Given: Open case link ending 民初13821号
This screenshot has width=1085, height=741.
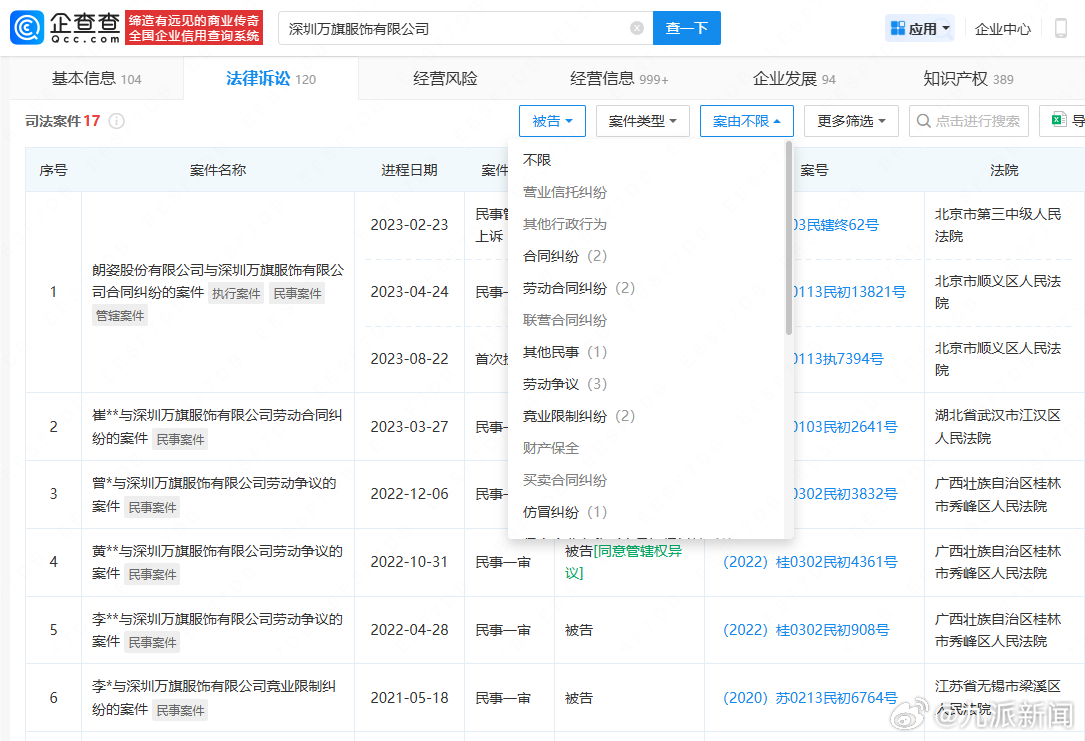Looking at the screenshot, I should pos(850,292).
